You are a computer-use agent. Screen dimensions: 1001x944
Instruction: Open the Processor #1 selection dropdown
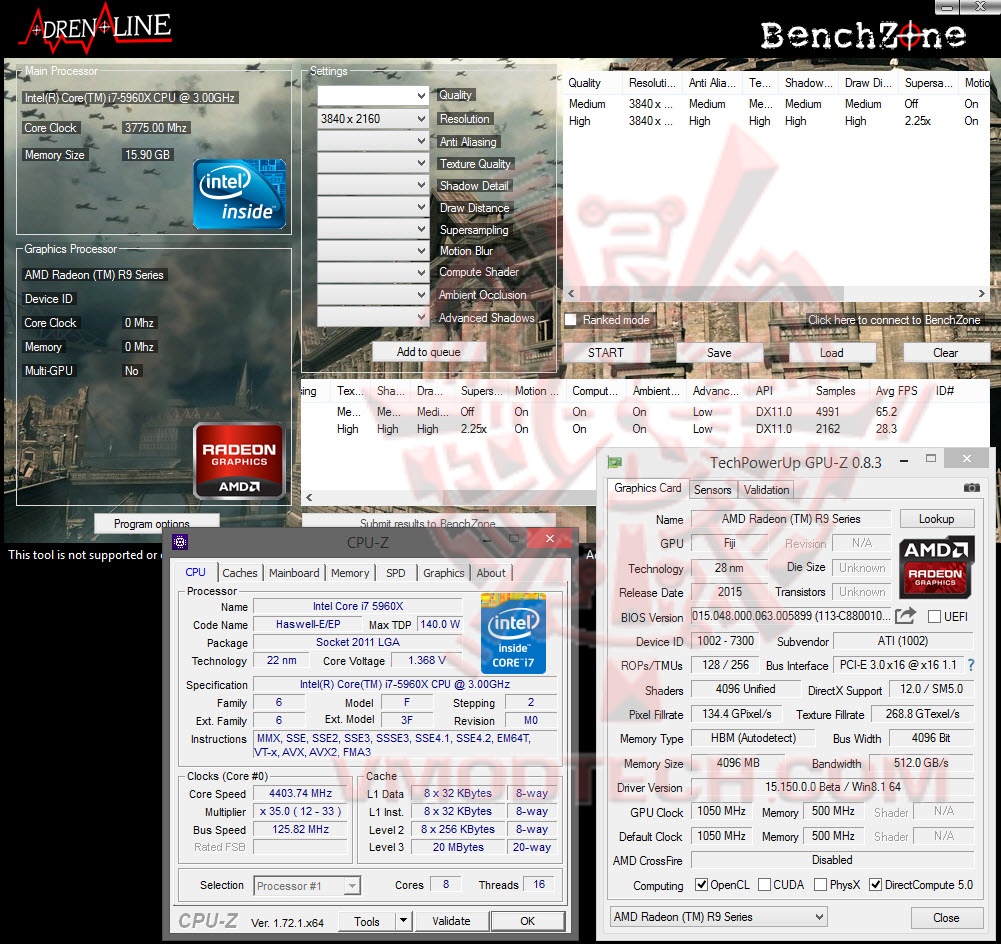click(307, 886)
